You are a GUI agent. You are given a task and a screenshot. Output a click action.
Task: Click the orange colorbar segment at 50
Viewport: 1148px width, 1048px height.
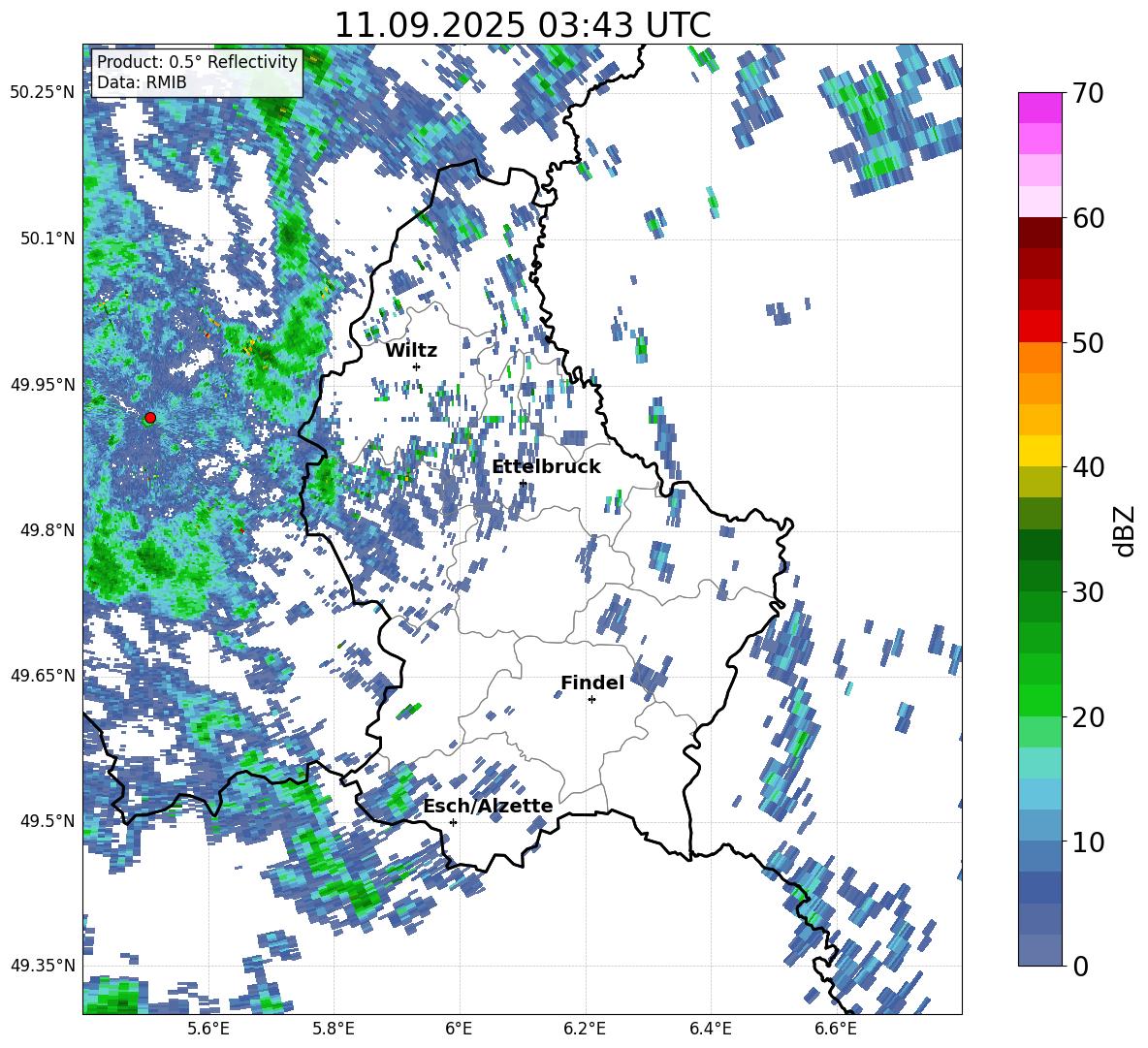click(1039, 358)
